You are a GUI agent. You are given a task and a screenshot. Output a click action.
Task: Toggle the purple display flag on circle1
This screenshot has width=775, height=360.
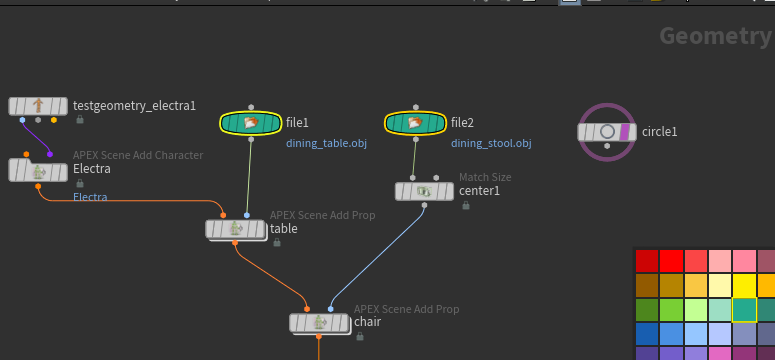coord(625,132)
